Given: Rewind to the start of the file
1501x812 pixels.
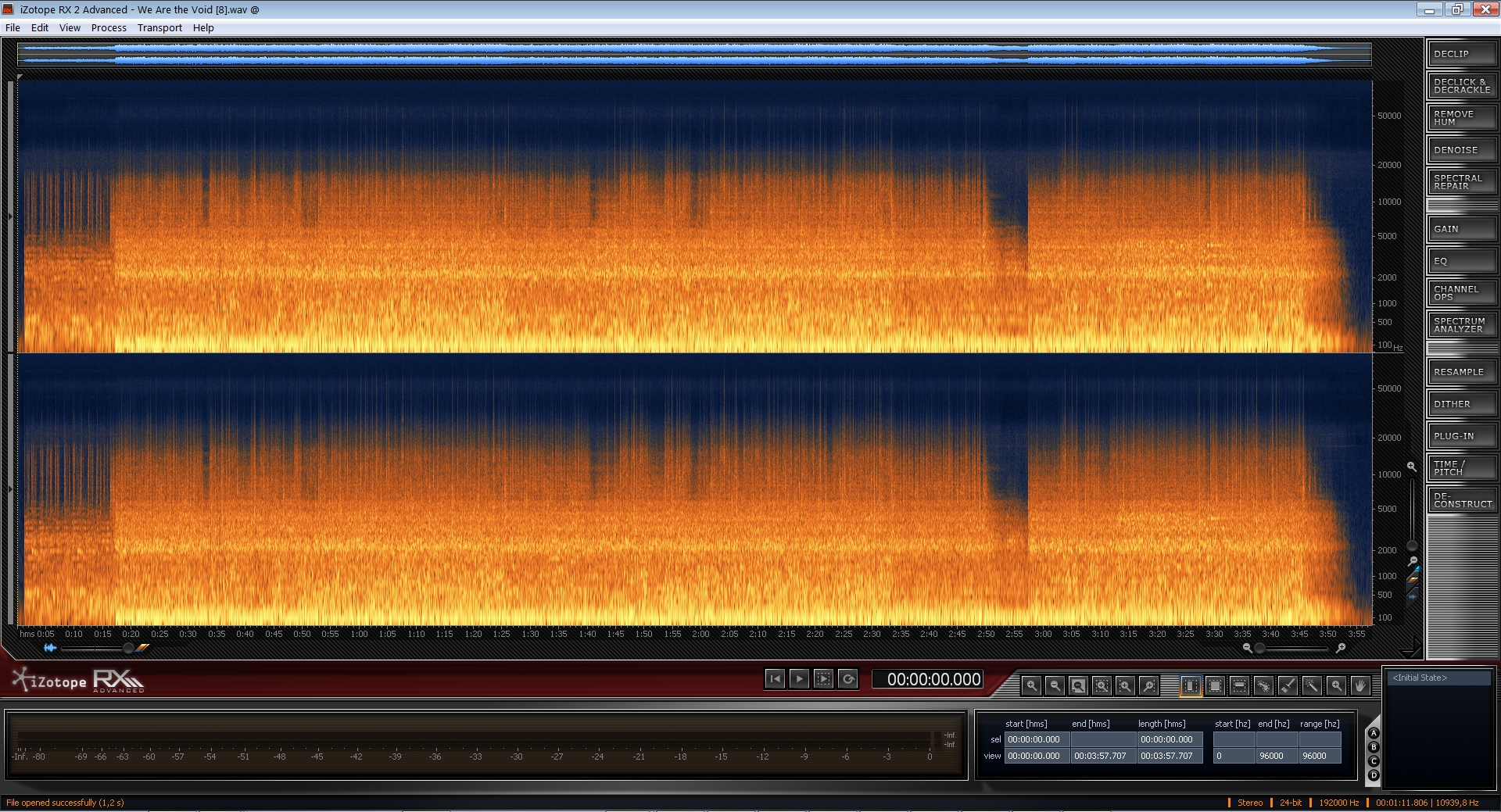Looking at the screenshot, I should click(x=774, y=679).
